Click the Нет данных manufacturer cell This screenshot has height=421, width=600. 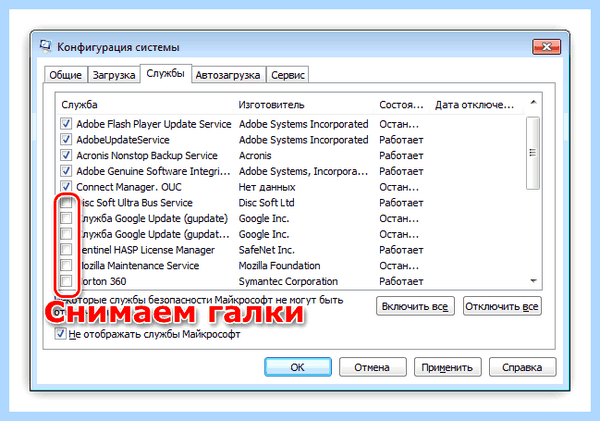[x=267, y=187]
